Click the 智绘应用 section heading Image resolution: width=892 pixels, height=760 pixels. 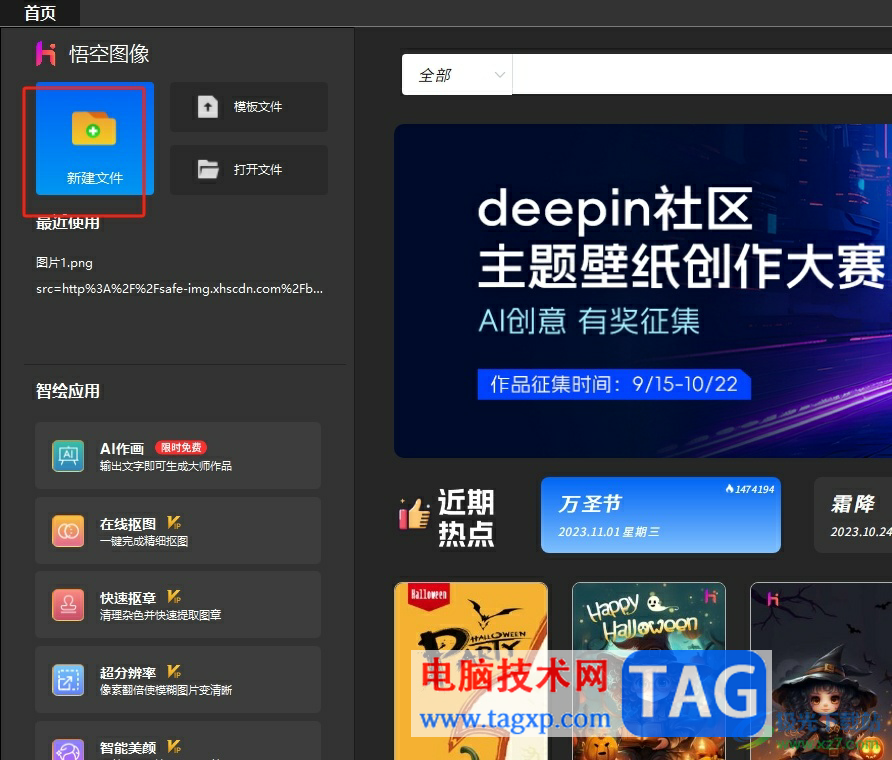68,391
